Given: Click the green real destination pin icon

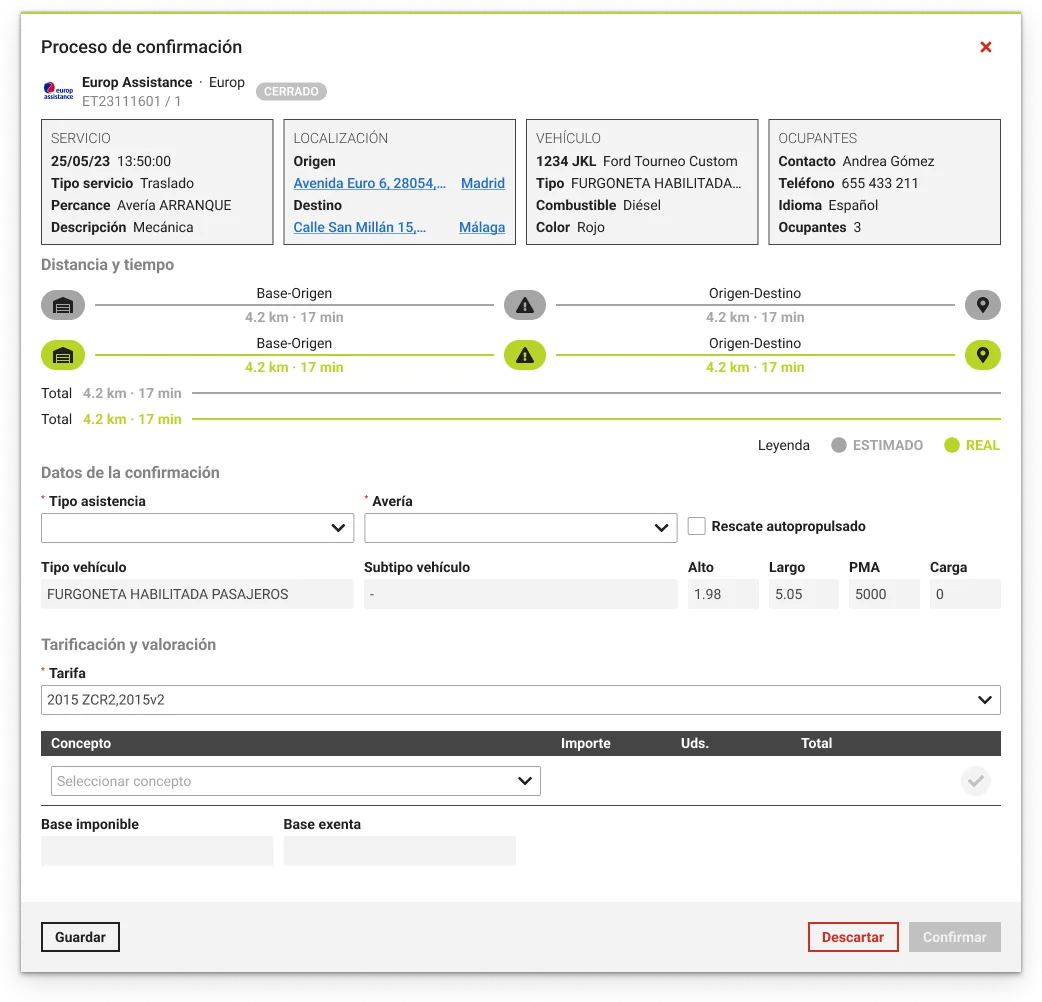Looking at the screenshot, I should coord(983,355).
